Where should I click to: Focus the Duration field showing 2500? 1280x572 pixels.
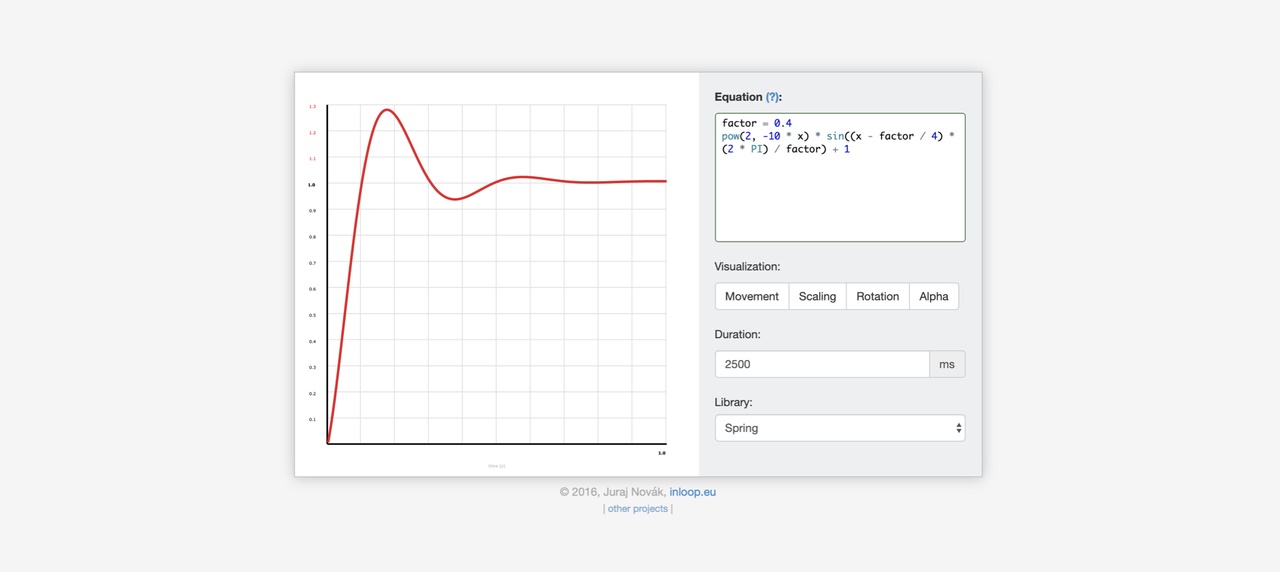coord(822,364)
